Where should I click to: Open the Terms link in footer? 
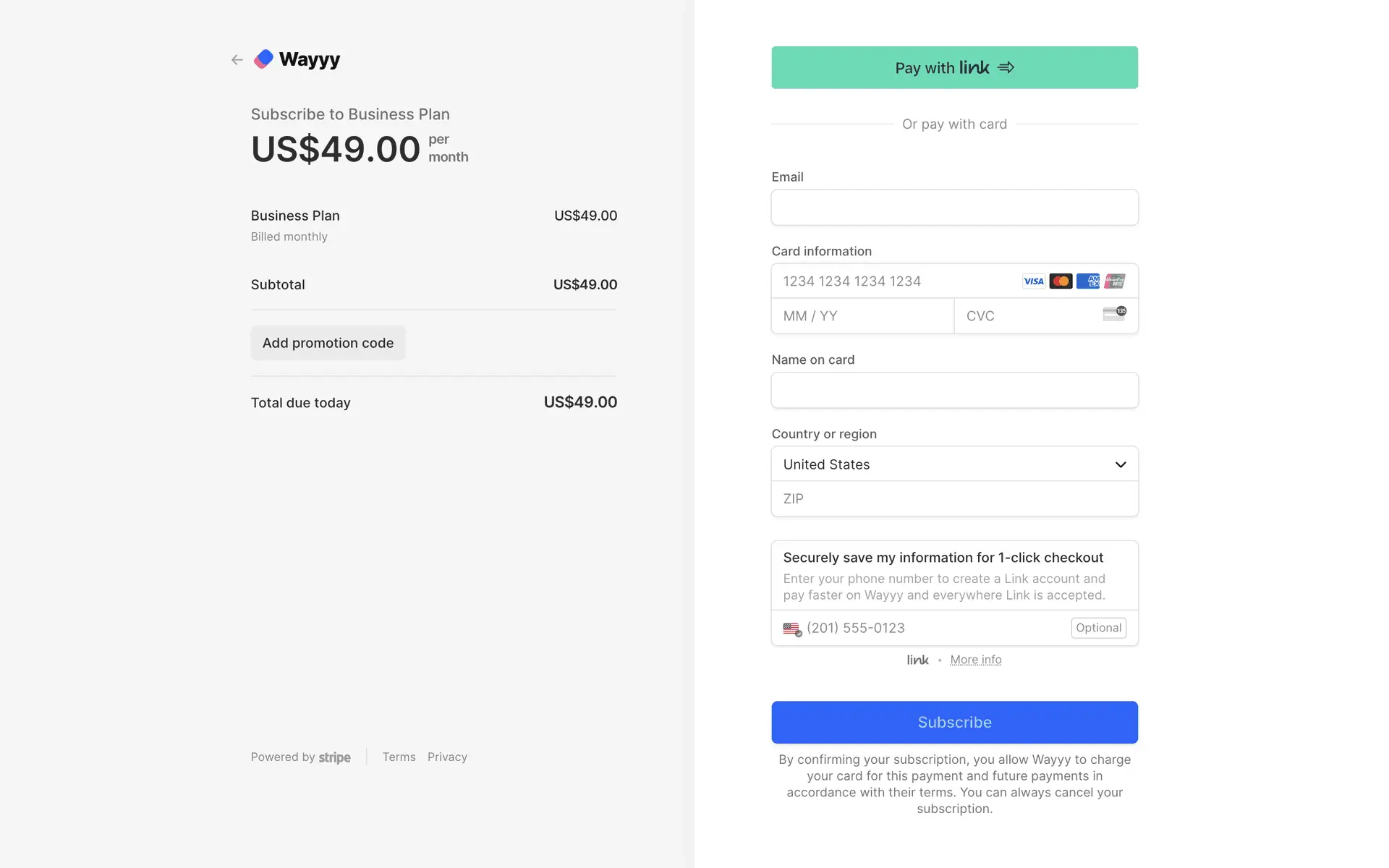399,757
